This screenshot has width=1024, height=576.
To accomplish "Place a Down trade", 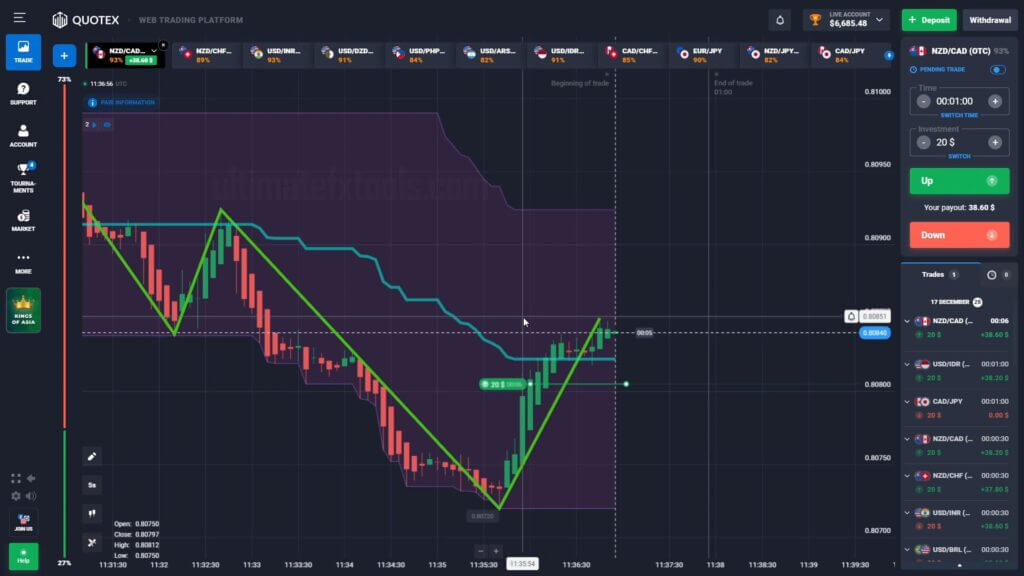I will [959, 235].
